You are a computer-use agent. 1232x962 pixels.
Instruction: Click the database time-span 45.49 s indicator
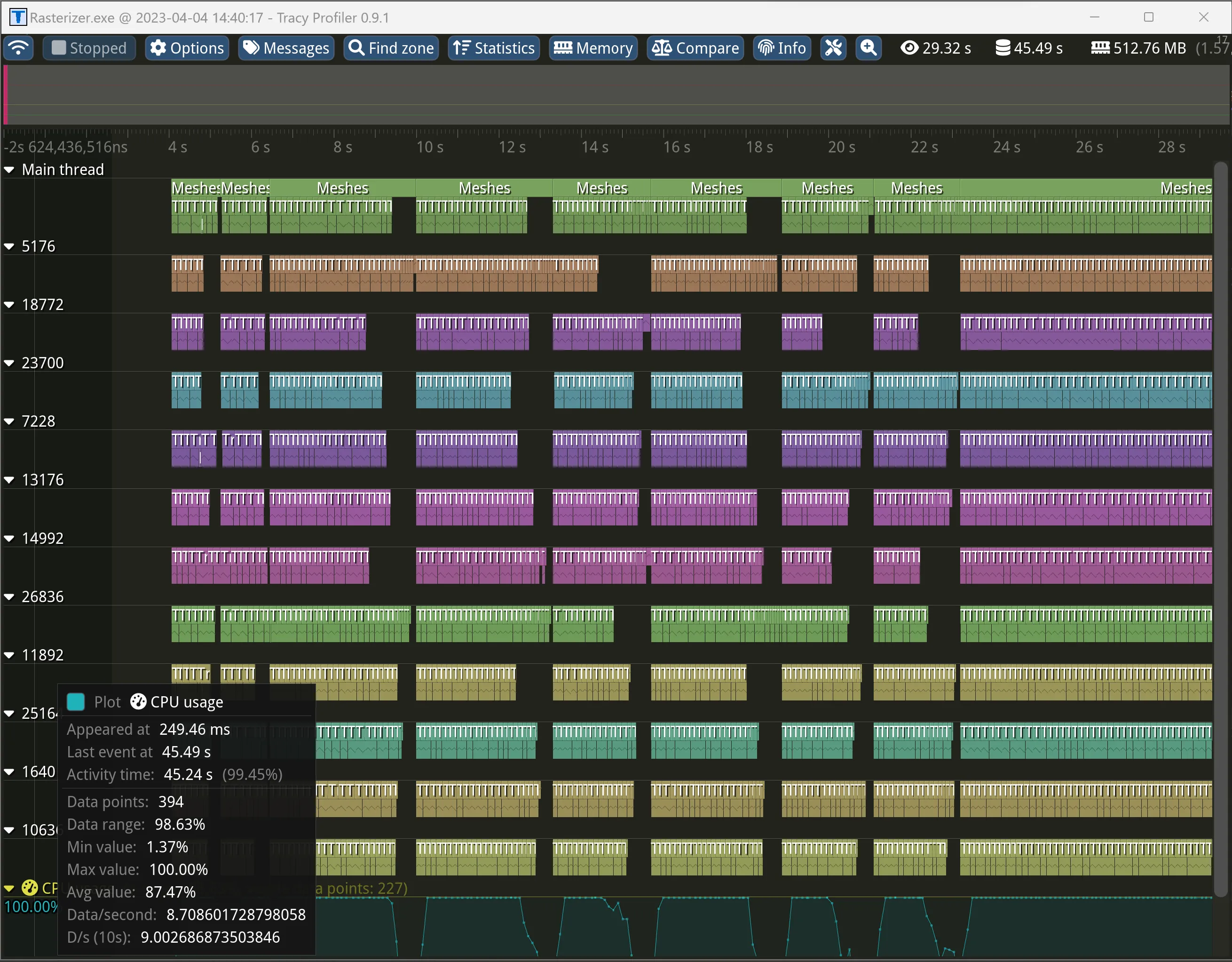[1029, 48]
